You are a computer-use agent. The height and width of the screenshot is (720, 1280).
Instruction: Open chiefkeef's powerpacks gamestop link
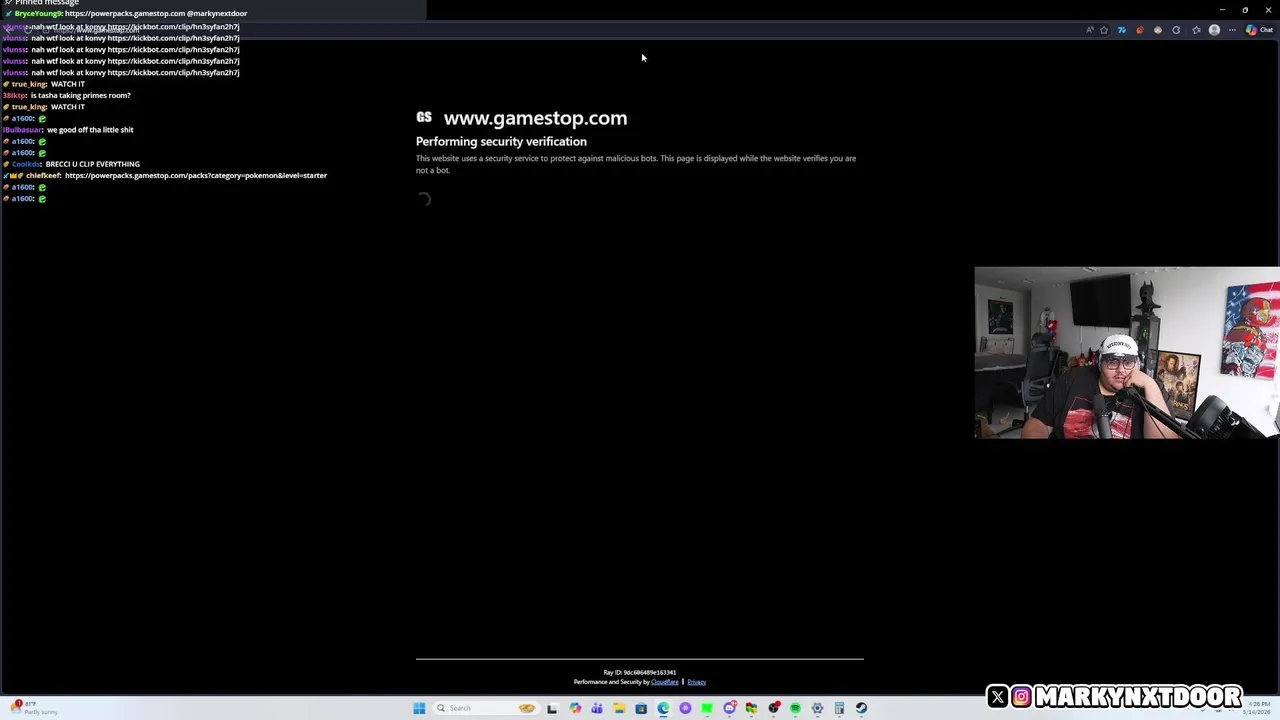196,175
